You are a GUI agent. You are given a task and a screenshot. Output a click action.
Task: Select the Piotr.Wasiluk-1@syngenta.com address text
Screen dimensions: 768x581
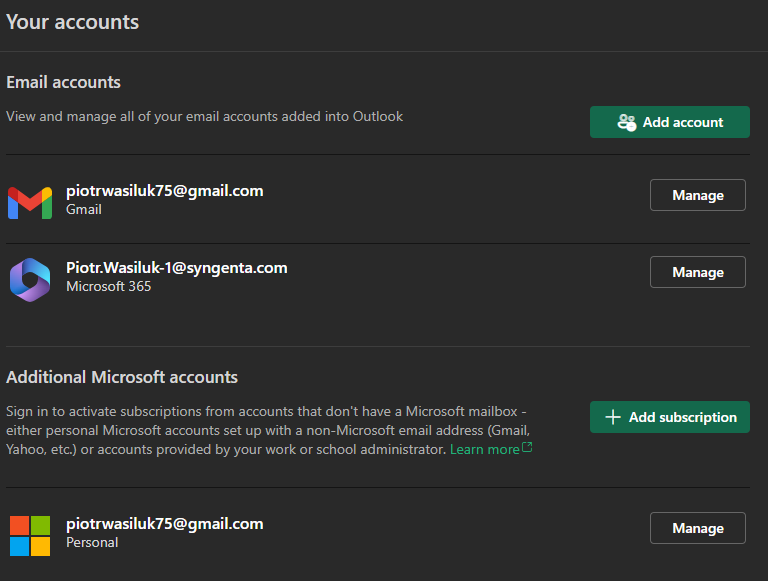click(x=177, y=267)
